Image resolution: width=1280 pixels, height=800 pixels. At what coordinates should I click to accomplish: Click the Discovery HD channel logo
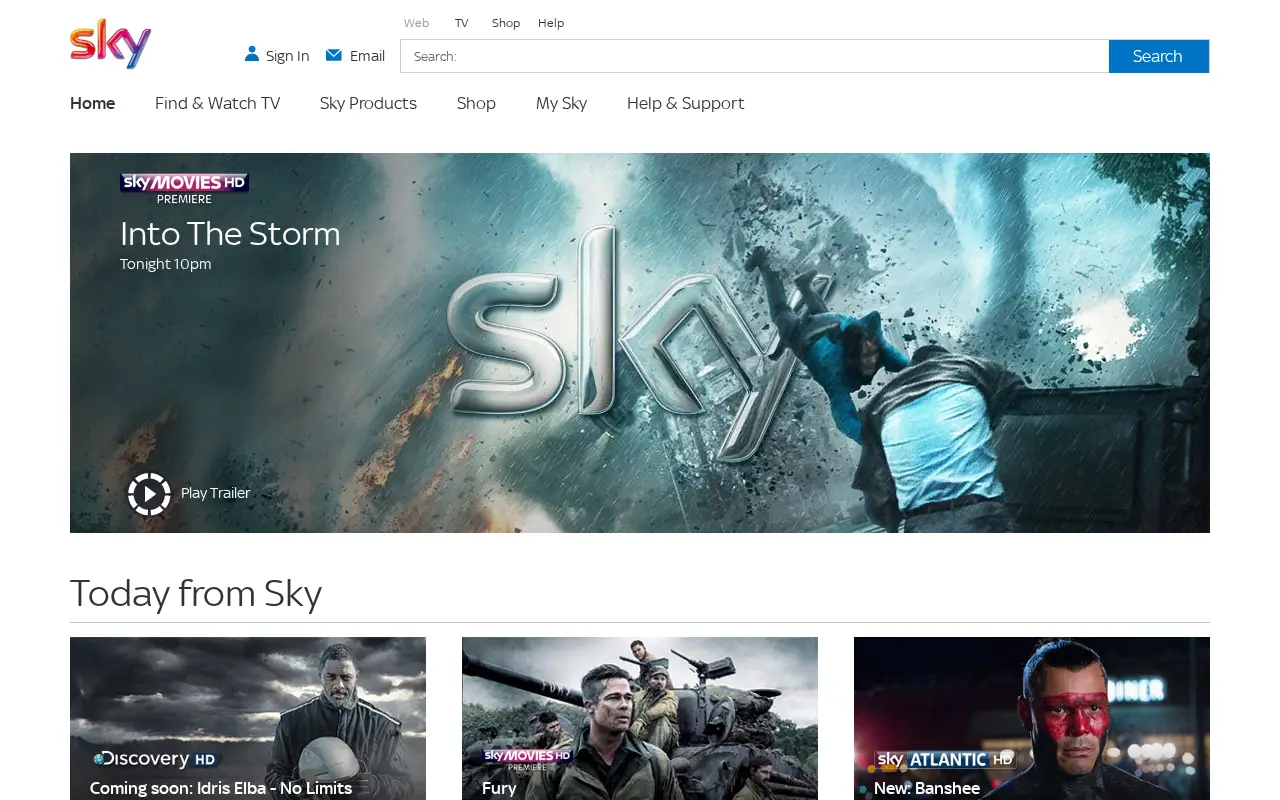156,759
